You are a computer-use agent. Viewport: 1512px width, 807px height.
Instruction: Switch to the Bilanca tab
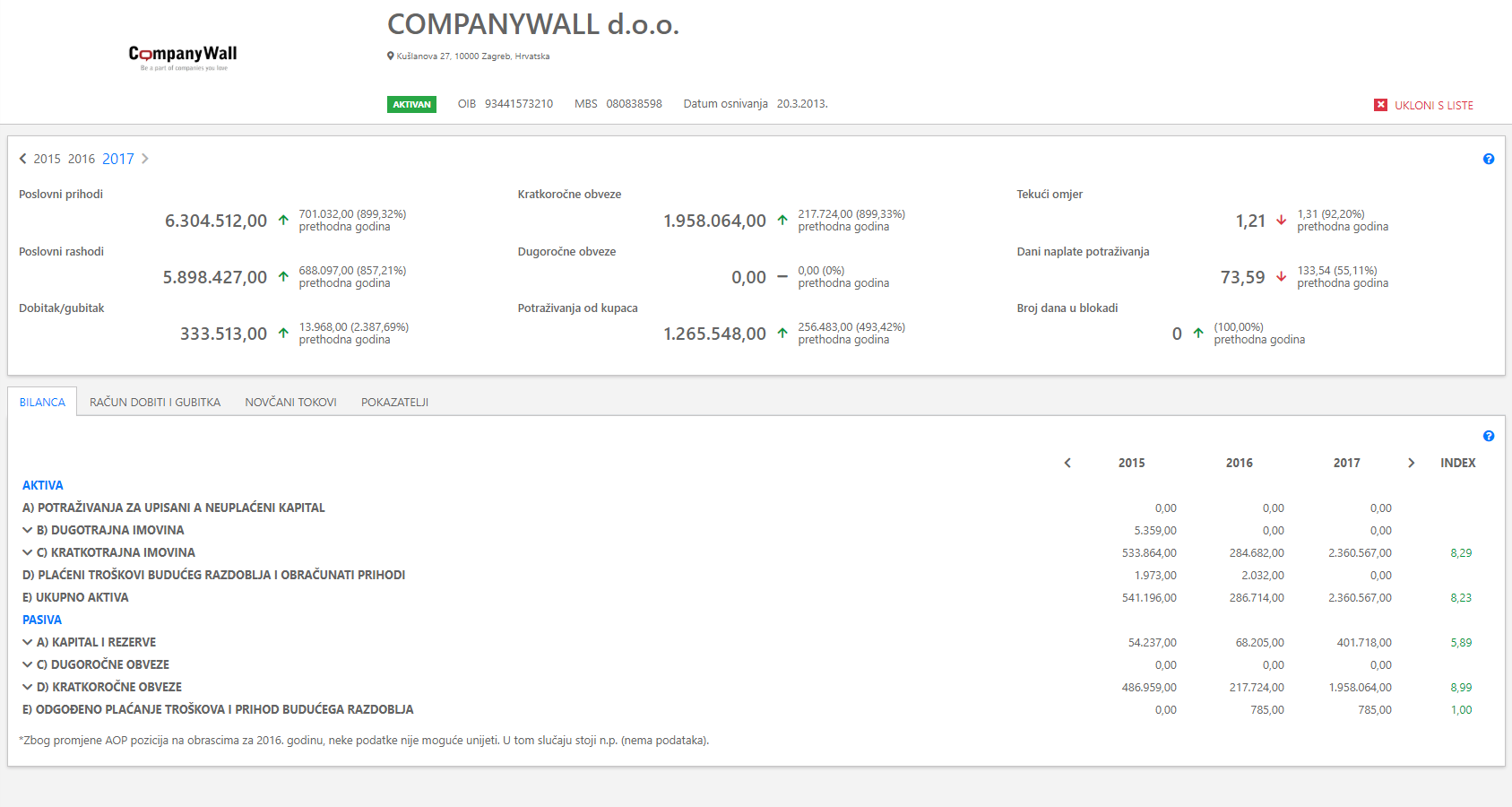point(42,402)
